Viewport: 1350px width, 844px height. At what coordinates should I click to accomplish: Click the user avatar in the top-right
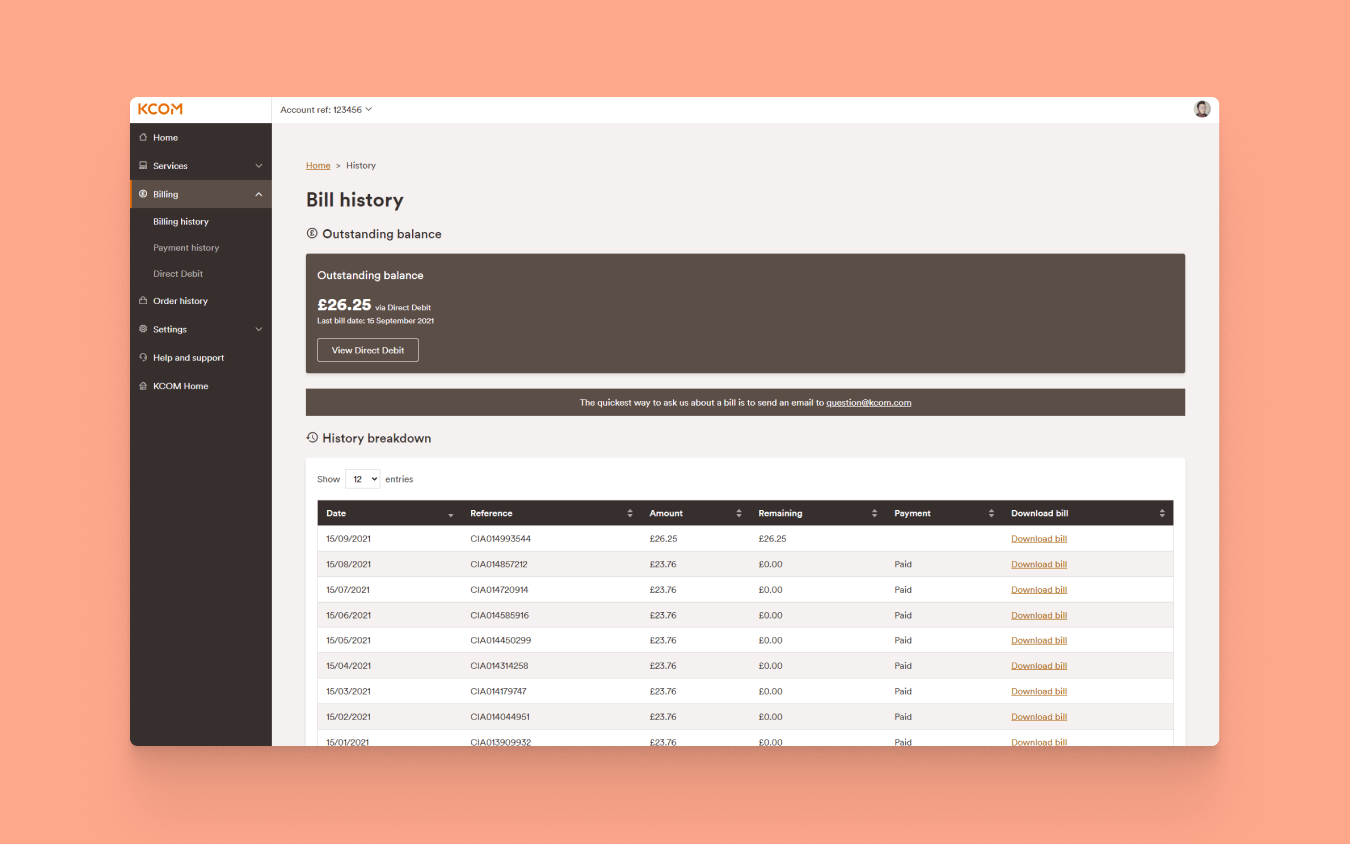click(x=1201, y=108)
